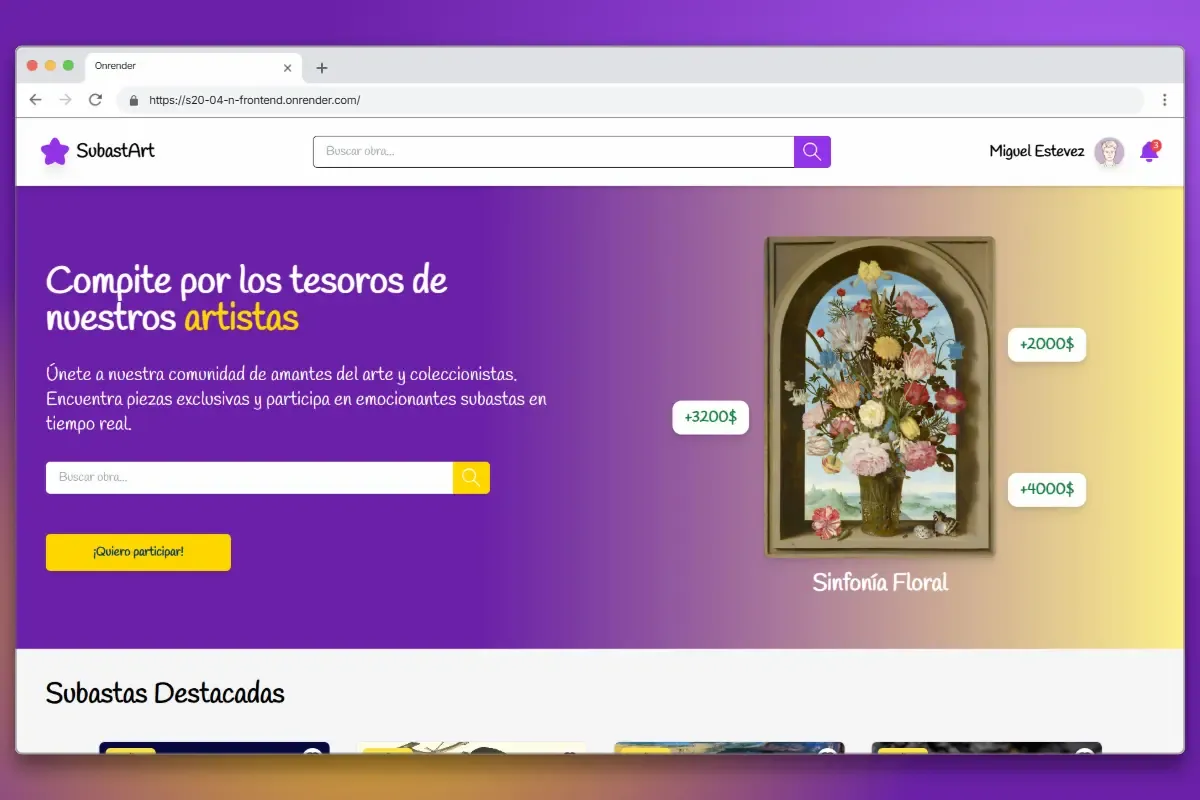Click the 'SubastArt' brand name text
This screenshot has height=800, width=1200.
[116, 151]
